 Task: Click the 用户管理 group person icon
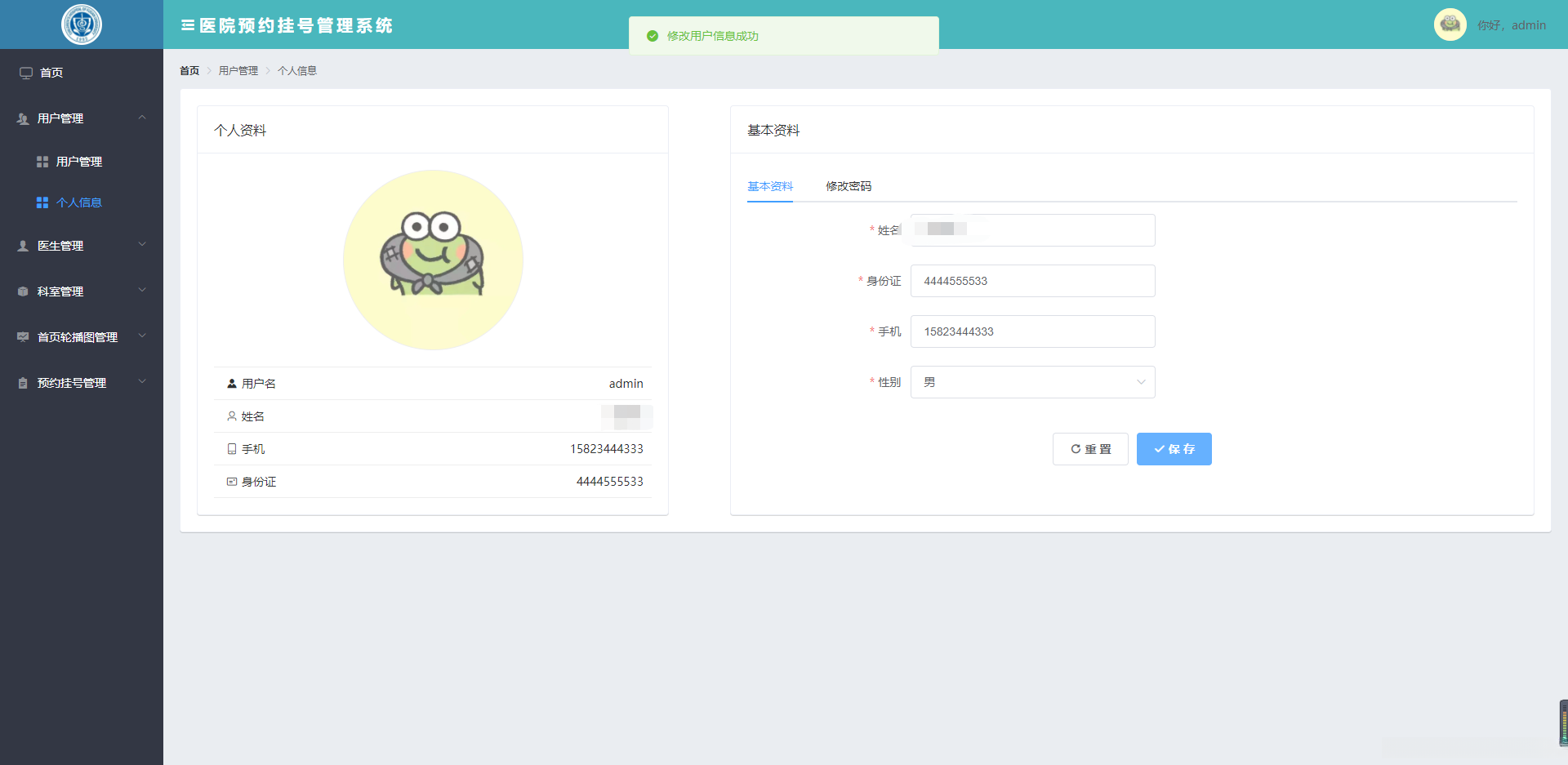[x=23, y=118]
